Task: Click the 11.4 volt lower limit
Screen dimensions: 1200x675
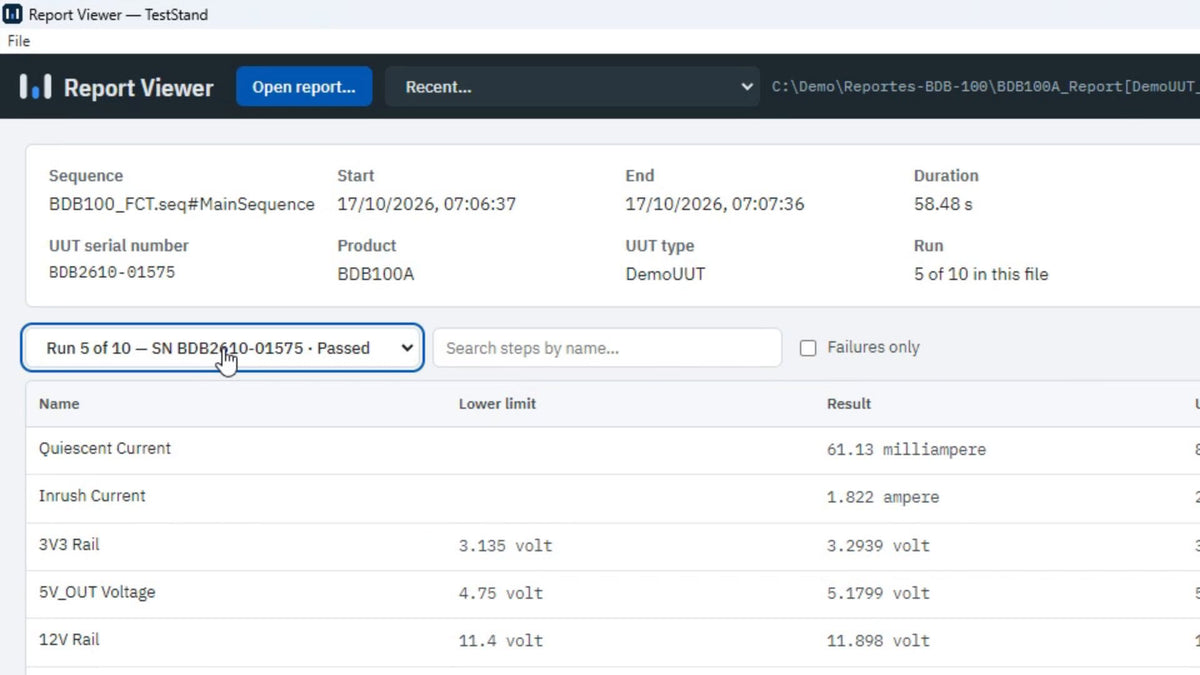Action: tap(501, 641)
